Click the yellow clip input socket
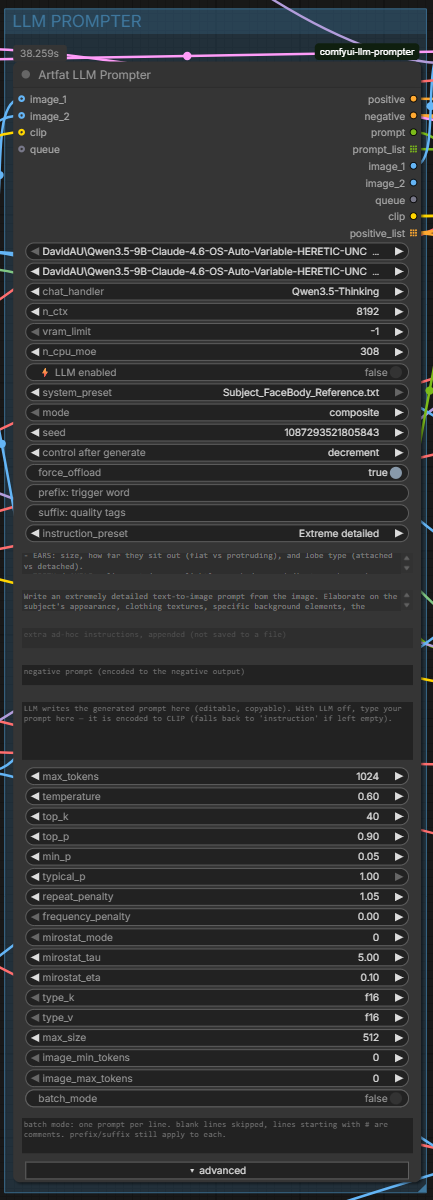This screenshot has height=1200, width=433. (x=22, y=132)
